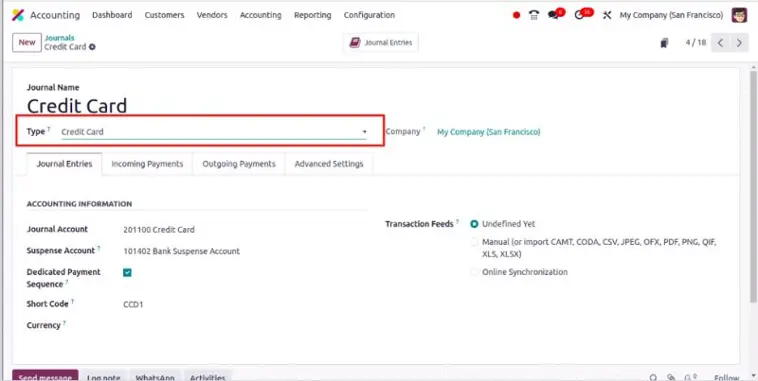Click the WhatsApp button
758x381 pixels.
(155, 376)
